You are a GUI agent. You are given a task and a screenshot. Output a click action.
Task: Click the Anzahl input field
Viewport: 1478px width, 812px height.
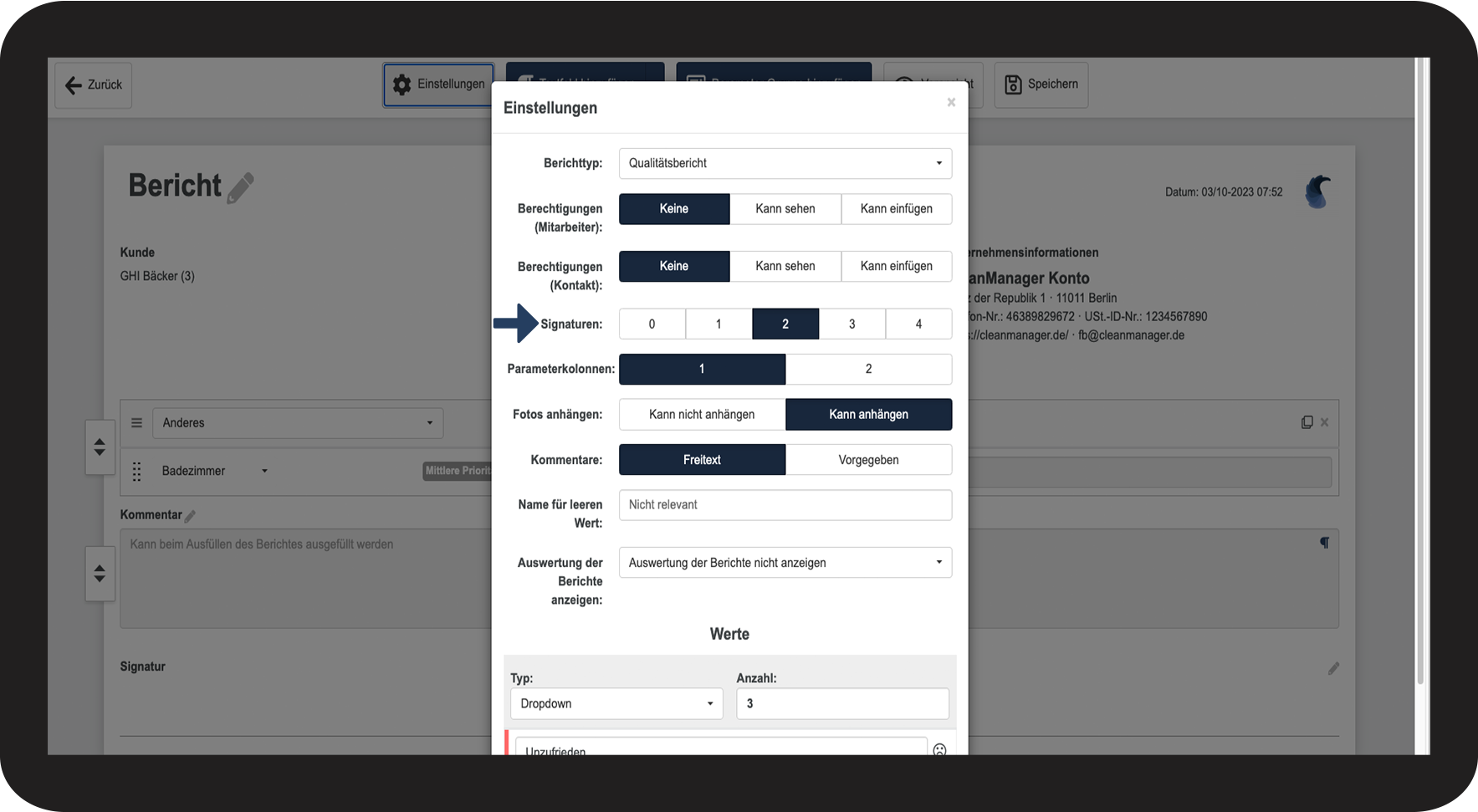click(842, 704)
